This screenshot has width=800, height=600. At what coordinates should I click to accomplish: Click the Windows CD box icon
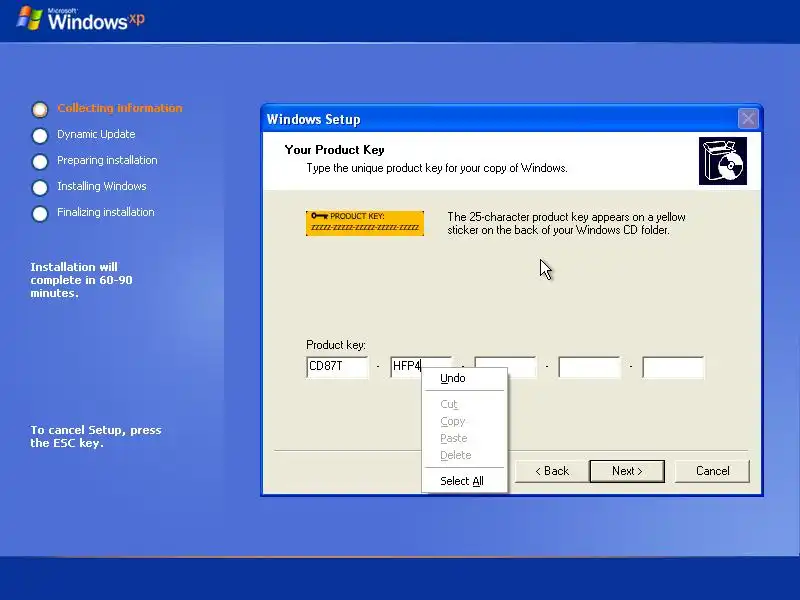tap(722, 161)
